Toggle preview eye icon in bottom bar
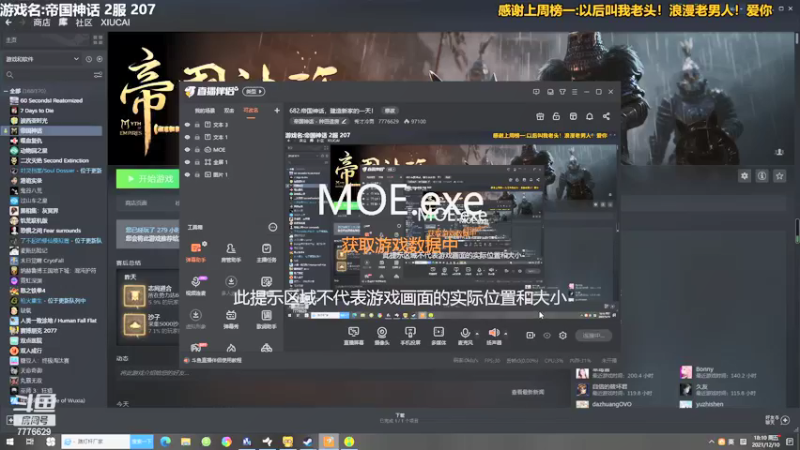 click(547, 335)
